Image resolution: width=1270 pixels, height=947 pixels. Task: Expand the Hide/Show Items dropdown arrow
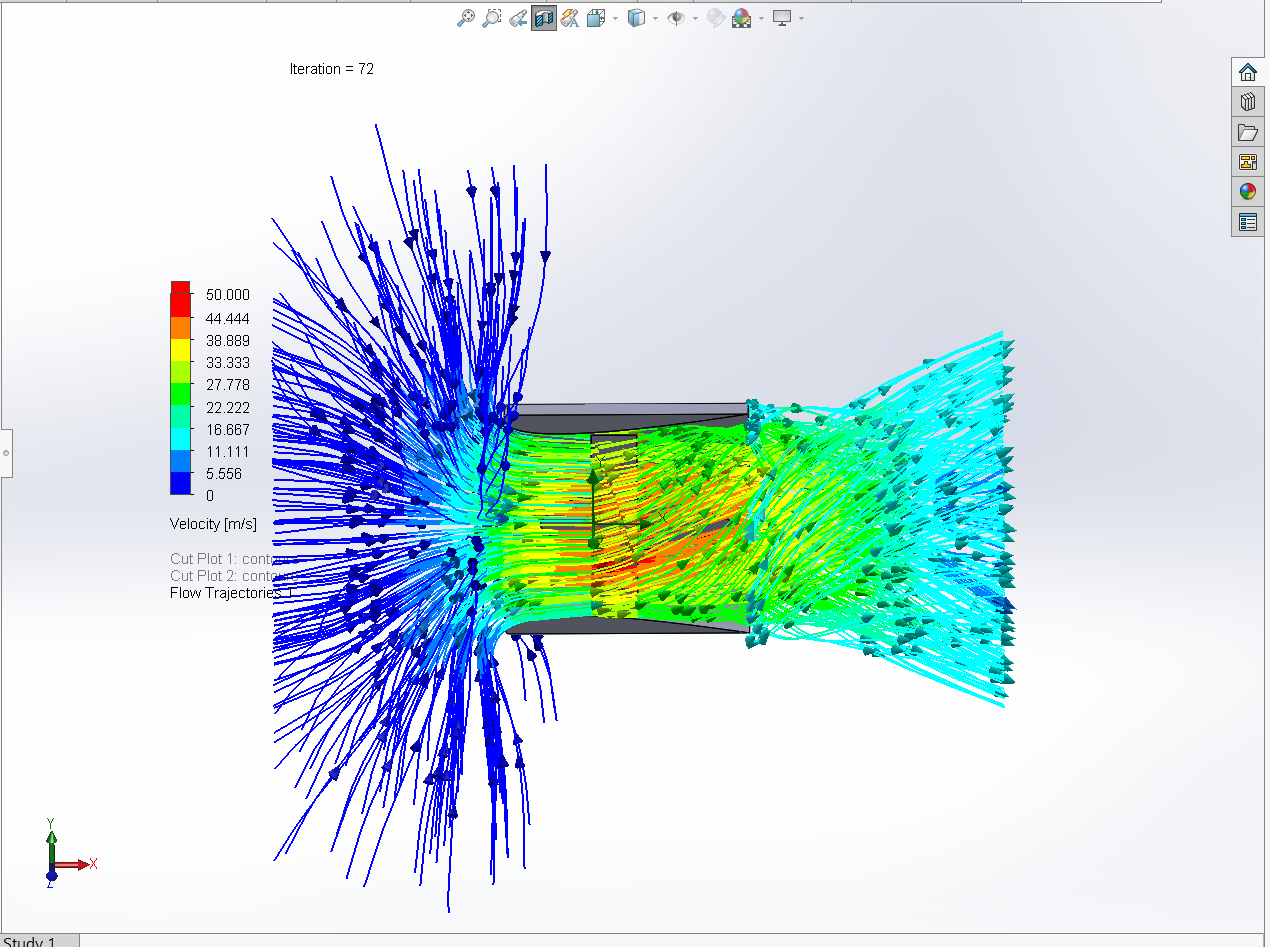695,18
